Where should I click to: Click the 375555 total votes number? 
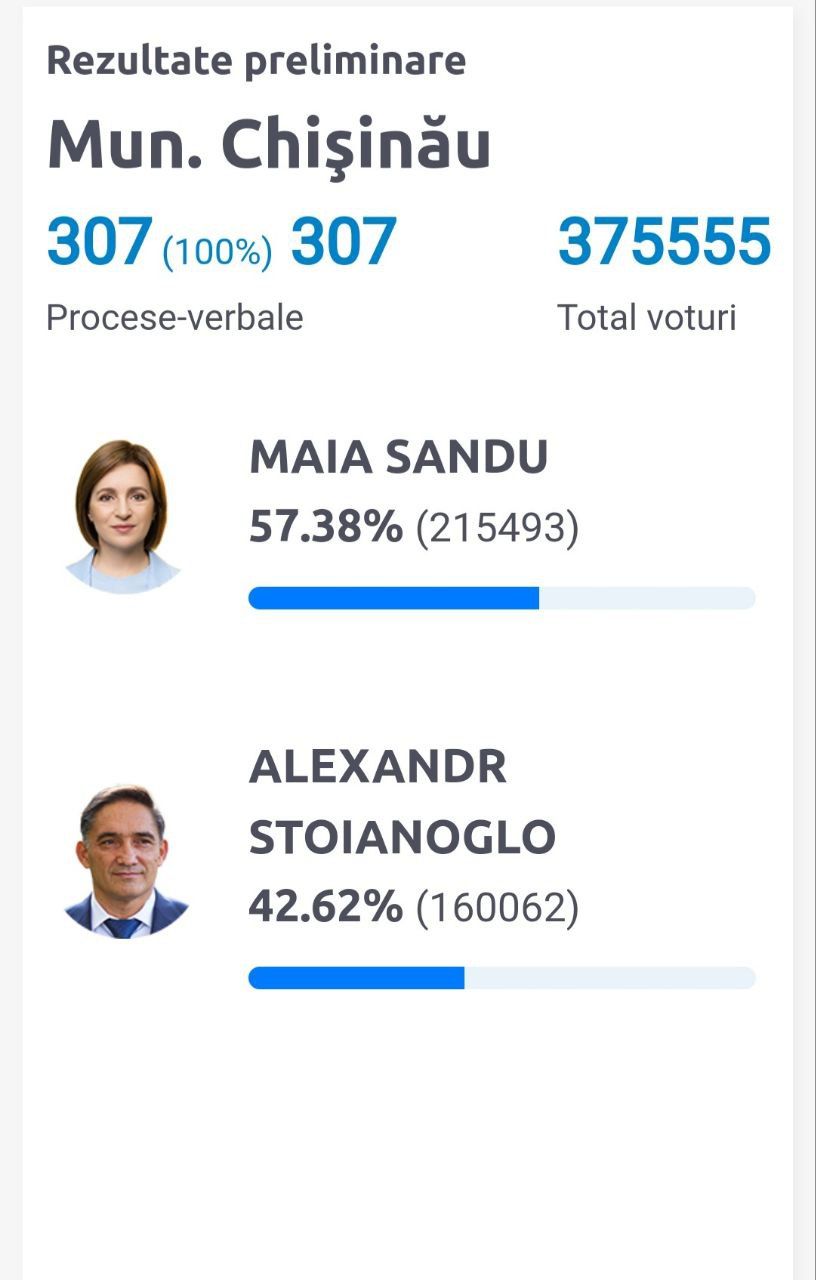point(665,242)
